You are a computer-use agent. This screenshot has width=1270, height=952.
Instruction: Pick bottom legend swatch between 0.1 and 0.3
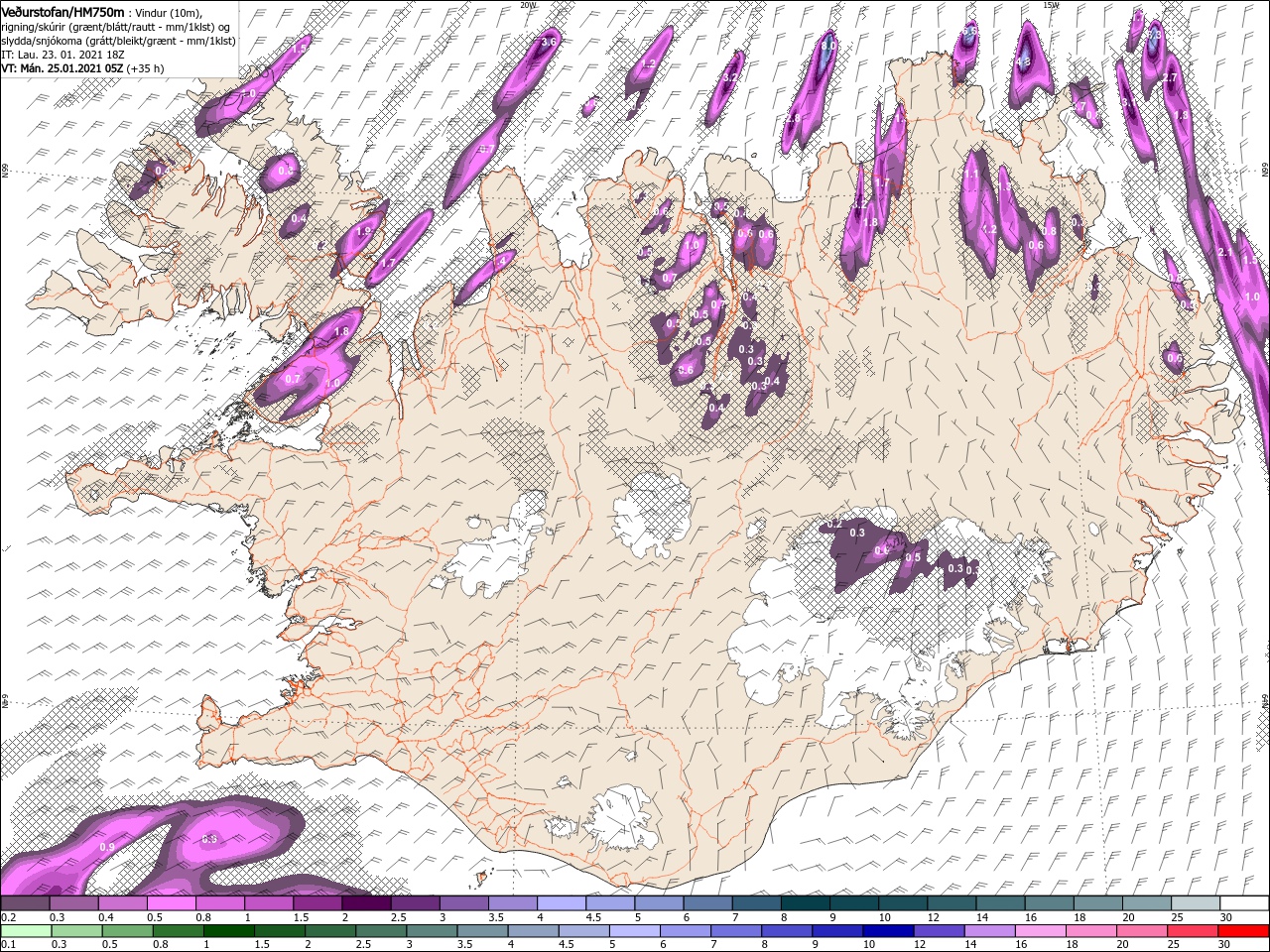coord(25,931)
